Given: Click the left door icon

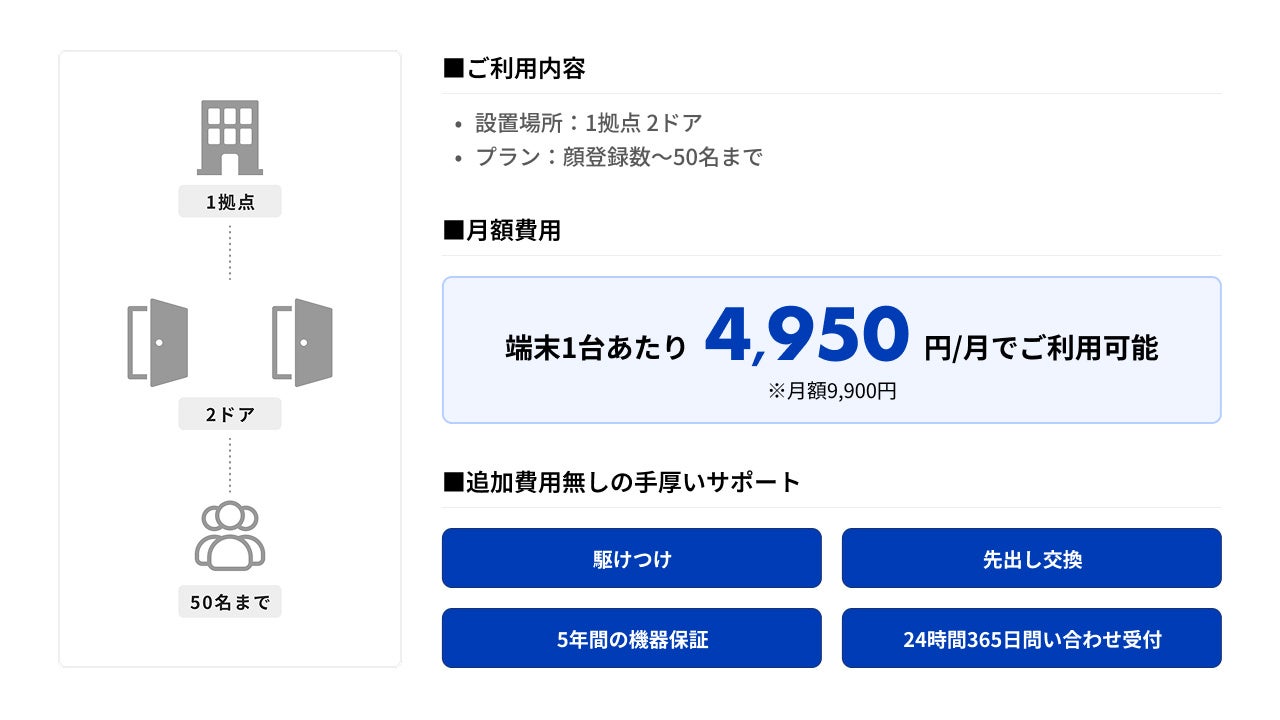Looking at the screenshot, I should (x=159, y=342).
